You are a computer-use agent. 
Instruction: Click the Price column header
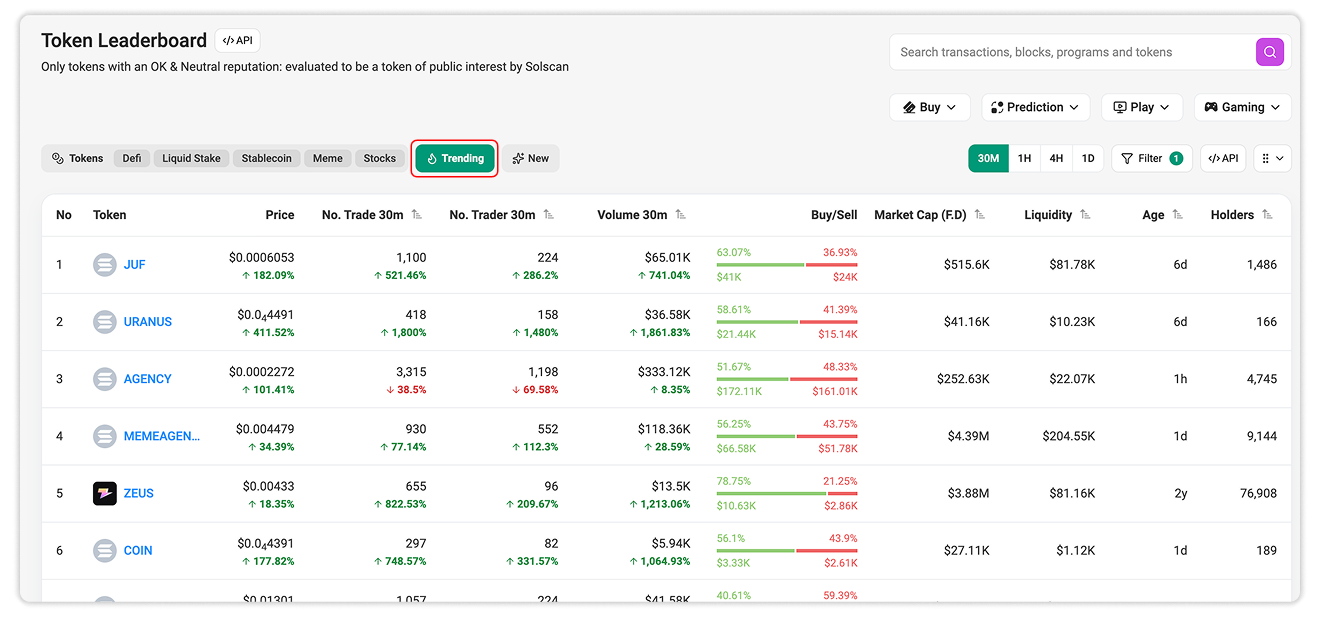[280, 215]
